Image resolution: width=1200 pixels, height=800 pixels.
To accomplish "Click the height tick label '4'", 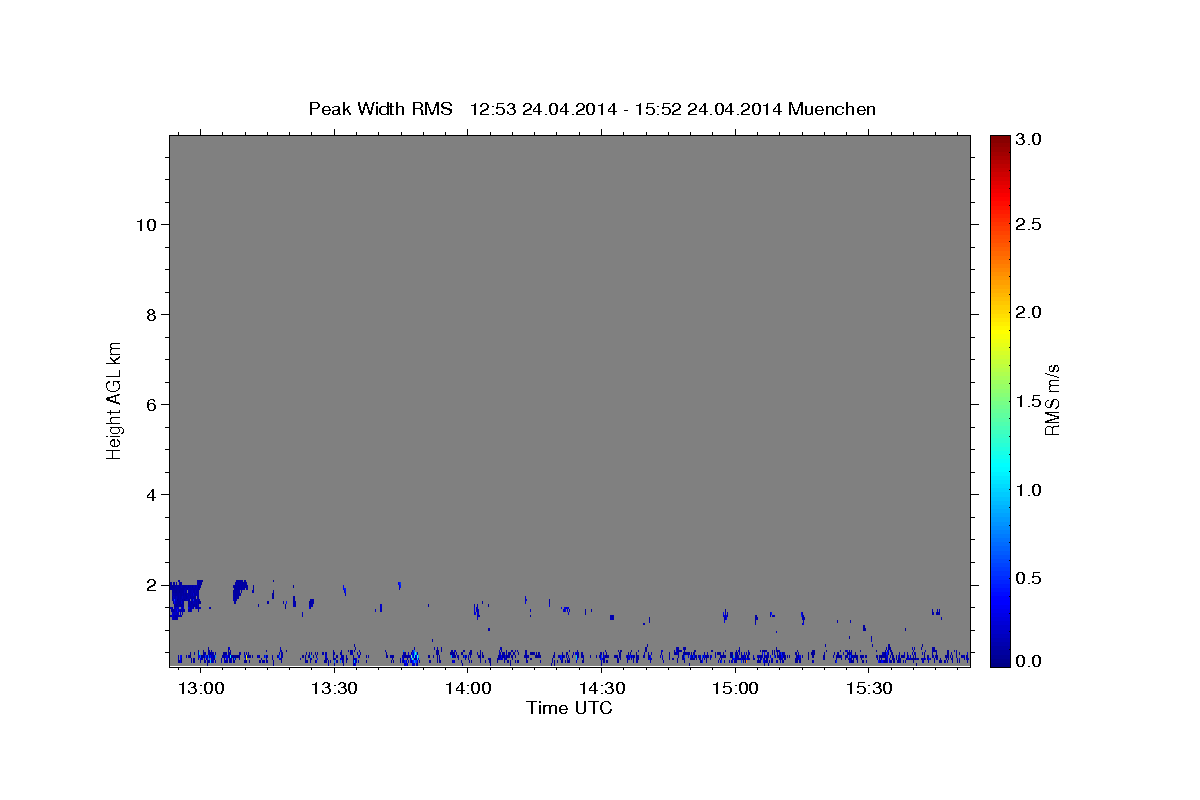I will coord(149,495).
